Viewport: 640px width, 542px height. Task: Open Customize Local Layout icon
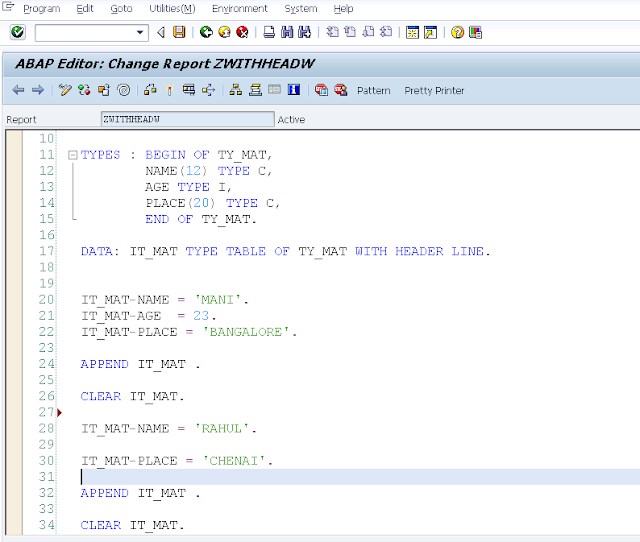(x=475, y=32)
